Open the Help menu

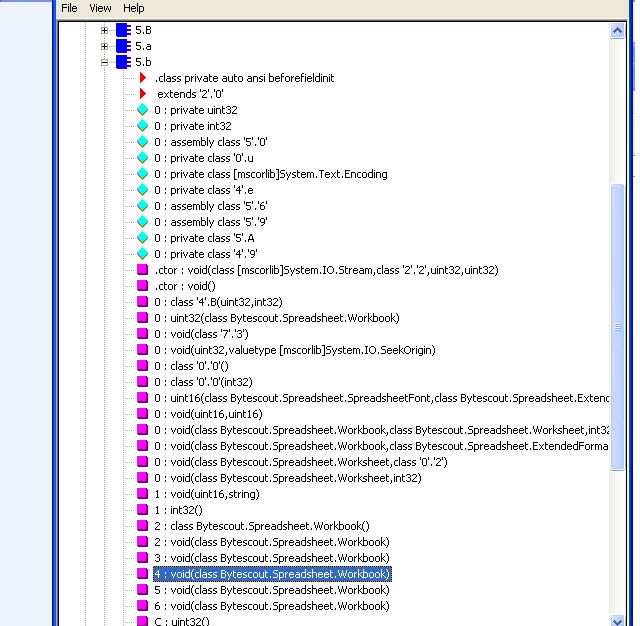133,8
